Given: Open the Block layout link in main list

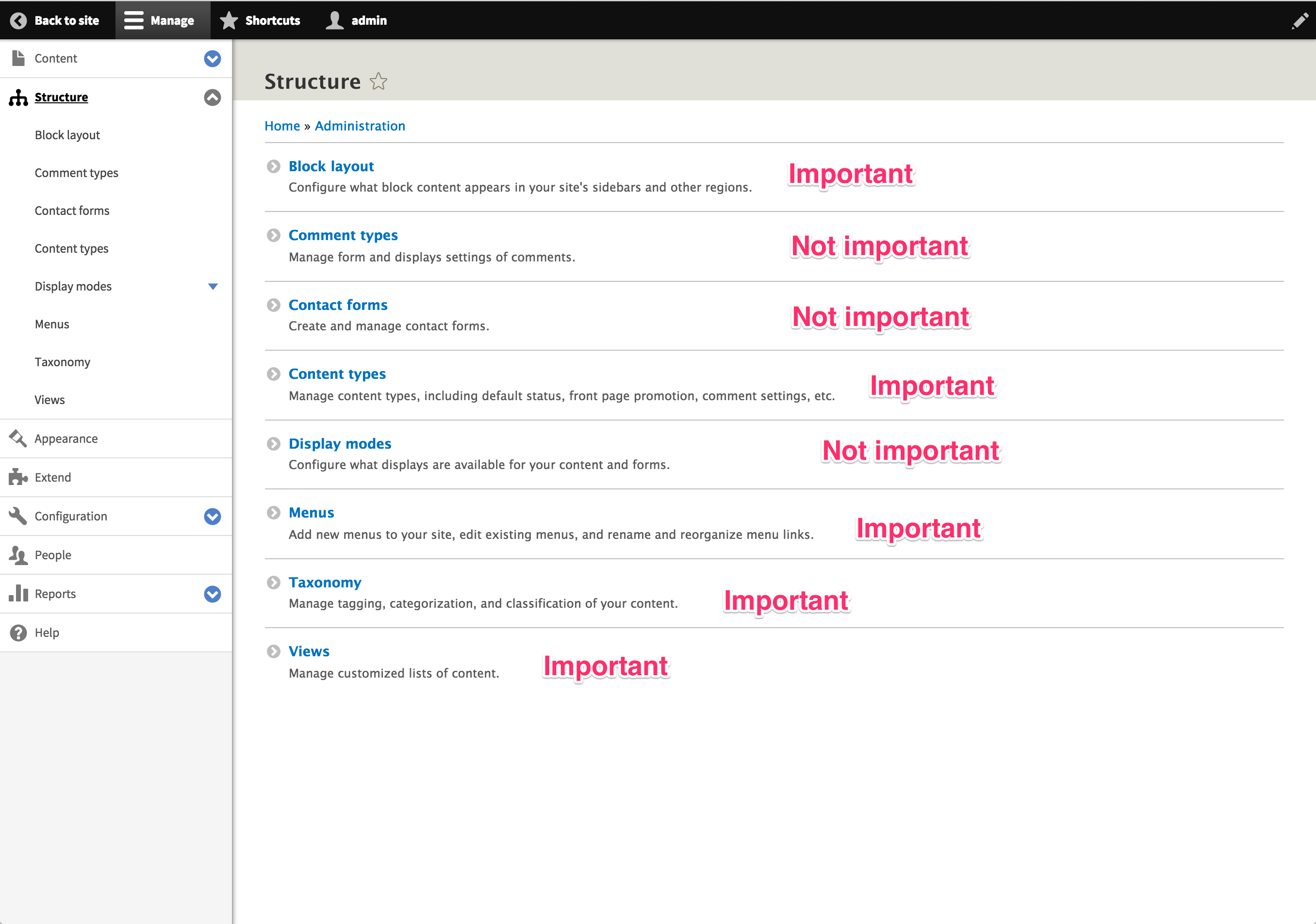Looking at the screenshot, I should 331,166.
